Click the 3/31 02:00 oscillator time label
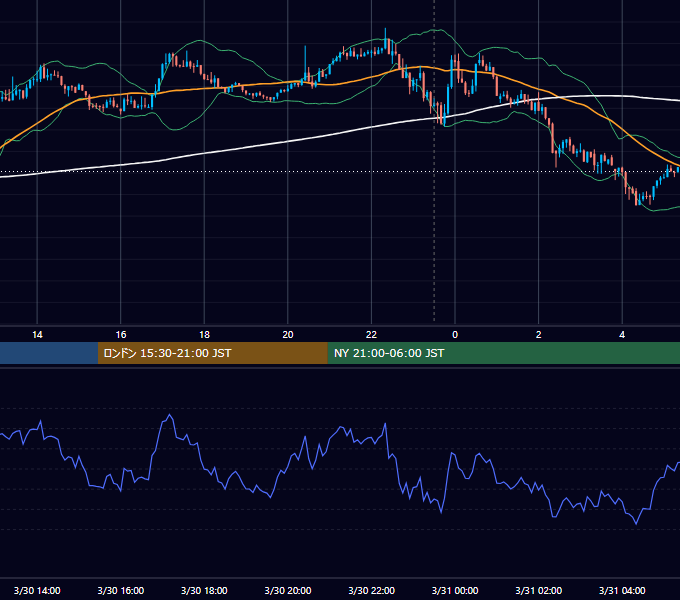The image size is (680, 600). click(x=538, y=590)
